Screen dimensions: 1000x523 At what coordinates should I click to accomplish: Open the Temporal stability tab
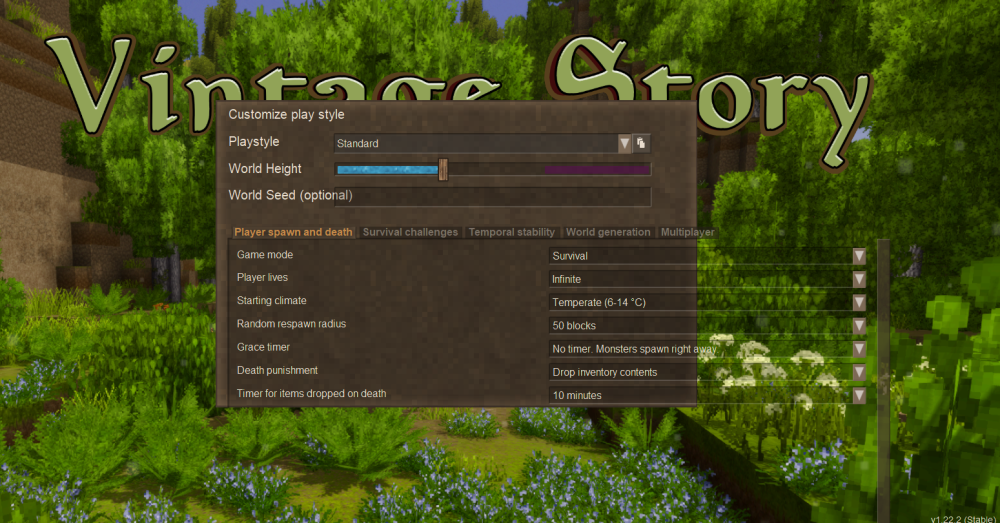click(x=511, y=232)
